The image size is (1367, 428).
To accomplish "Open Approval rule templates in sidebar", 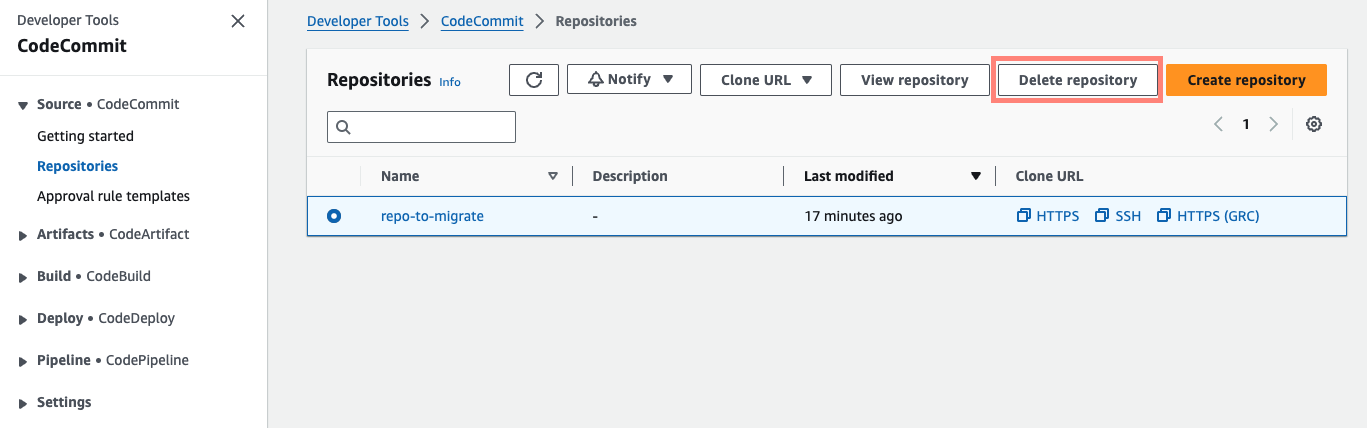I will [113, 196].
